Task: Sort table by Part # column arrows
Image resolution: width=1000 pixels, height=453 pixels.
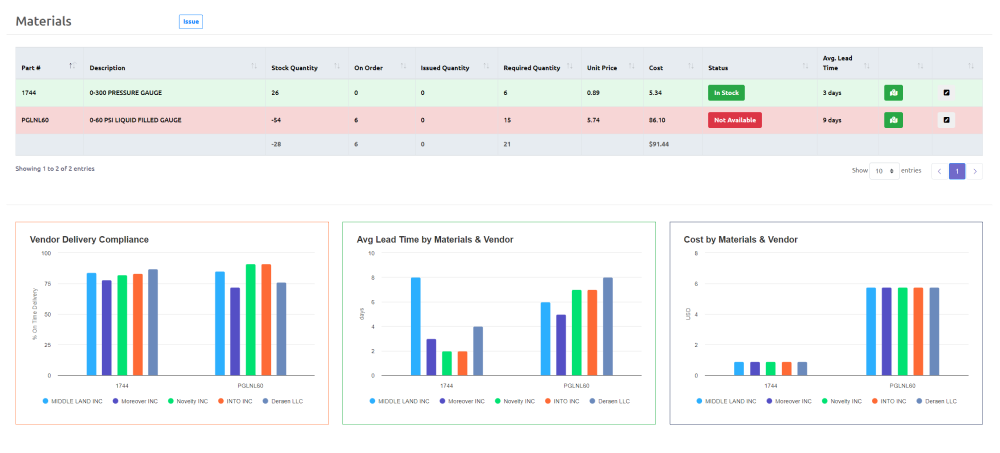Action: point(73,66)
